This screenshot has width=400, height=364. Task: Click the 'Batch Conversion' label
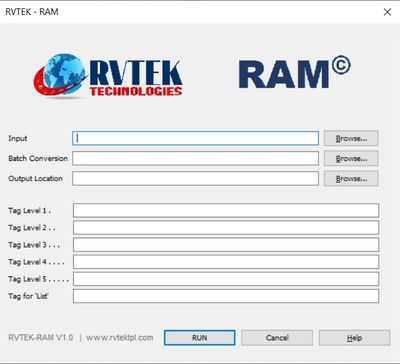tap(38, 158)
